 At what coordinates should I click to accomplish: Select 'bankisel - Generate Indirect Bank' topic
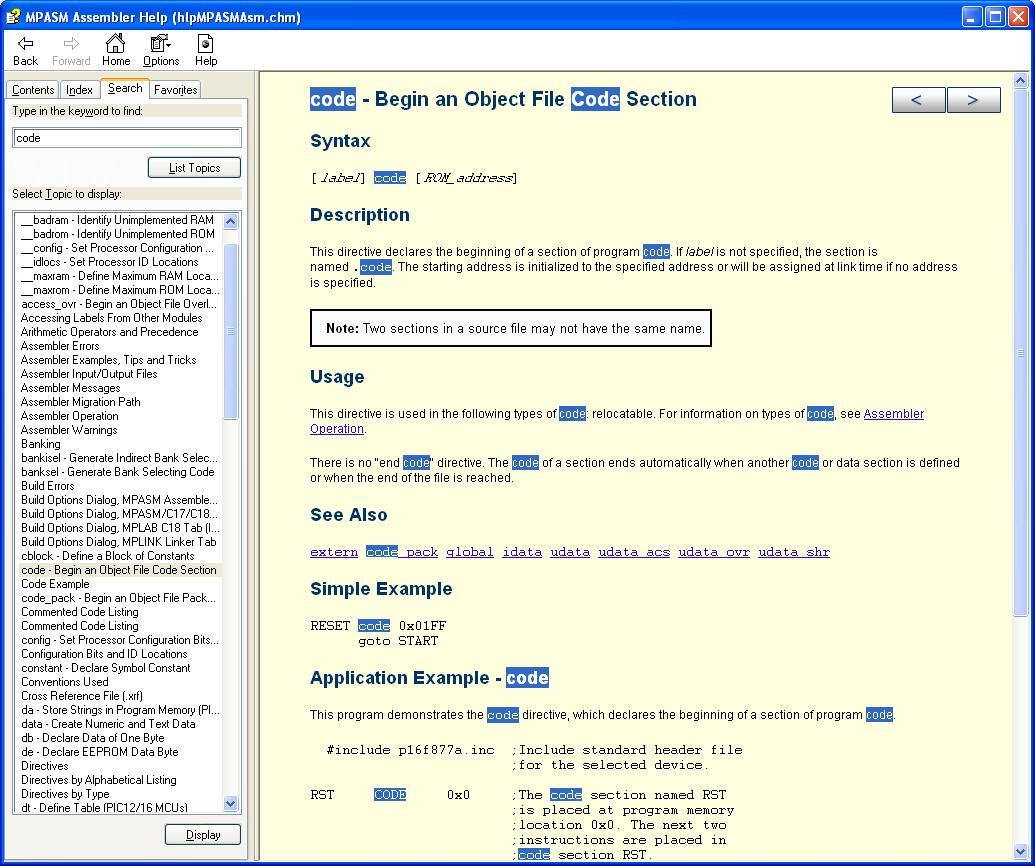(x=119, y=457)
